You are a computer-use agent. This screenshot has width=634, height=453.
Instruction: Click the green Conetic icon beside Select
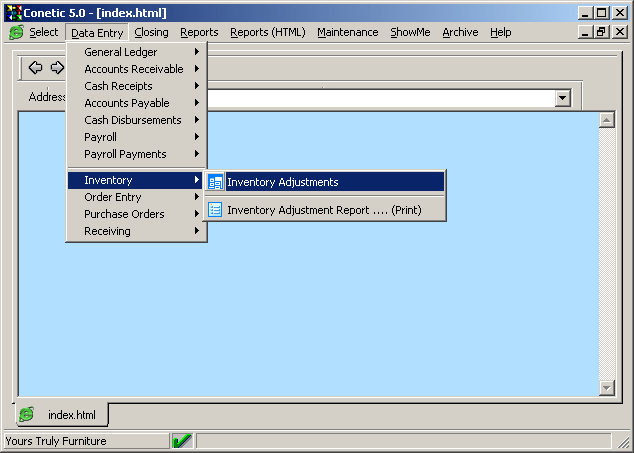(x=16, y=32)
